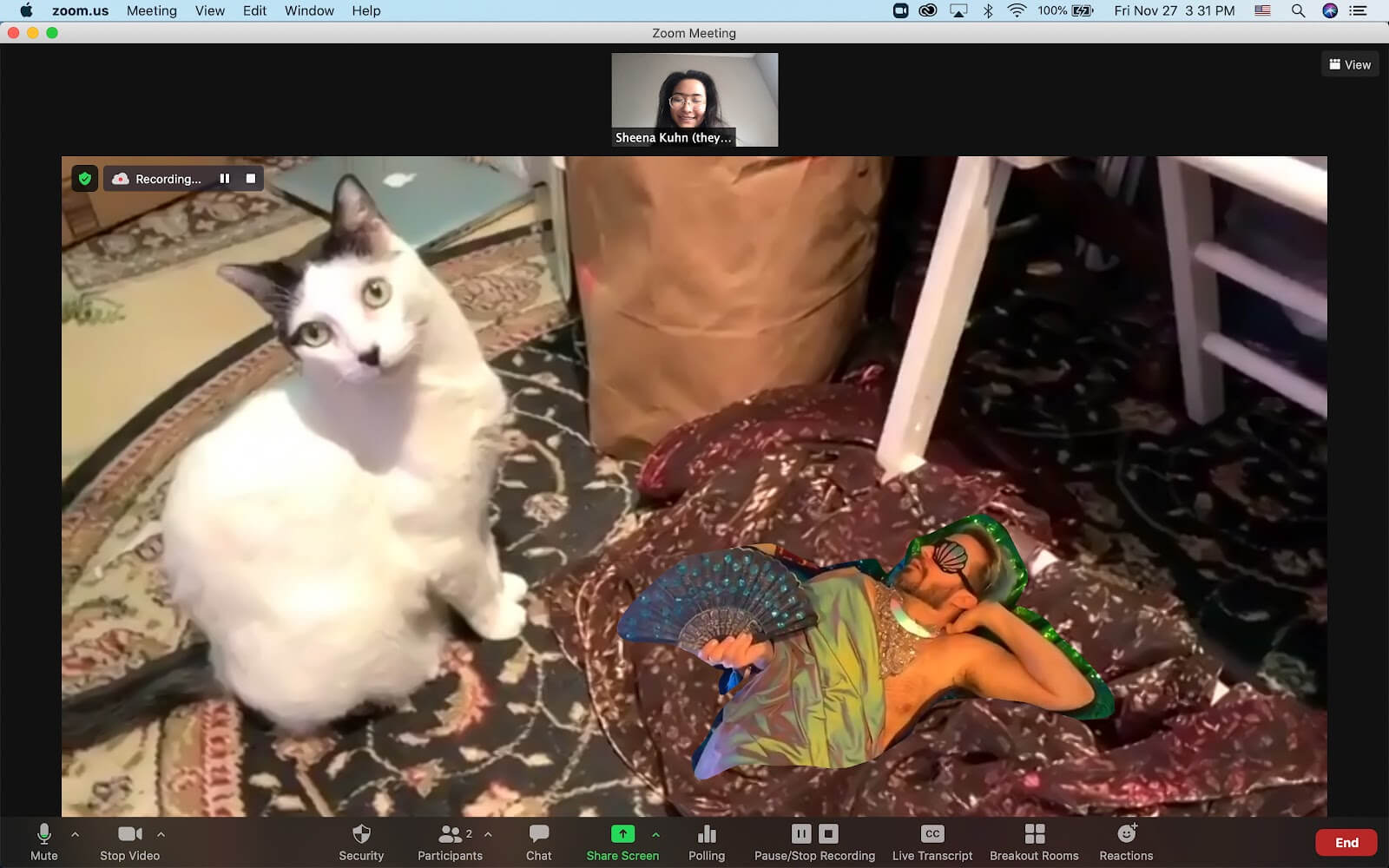Open the Zoom status menu bar icon
The height and width of the screenshot is (868, 1389).
900,10
